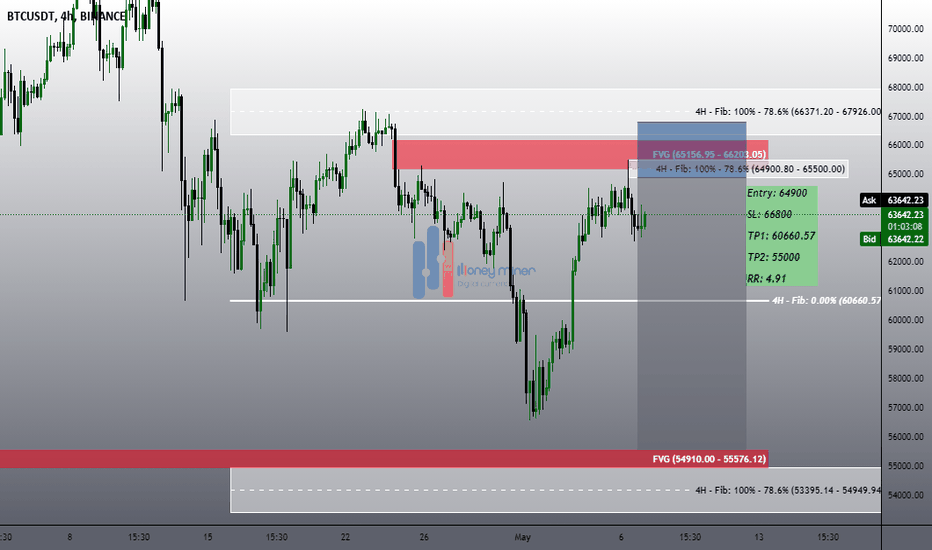Click the Bid price tag 63642.22
Image resolution: width=932 pixels, height=550 pixels.
[x=894, y=239]
